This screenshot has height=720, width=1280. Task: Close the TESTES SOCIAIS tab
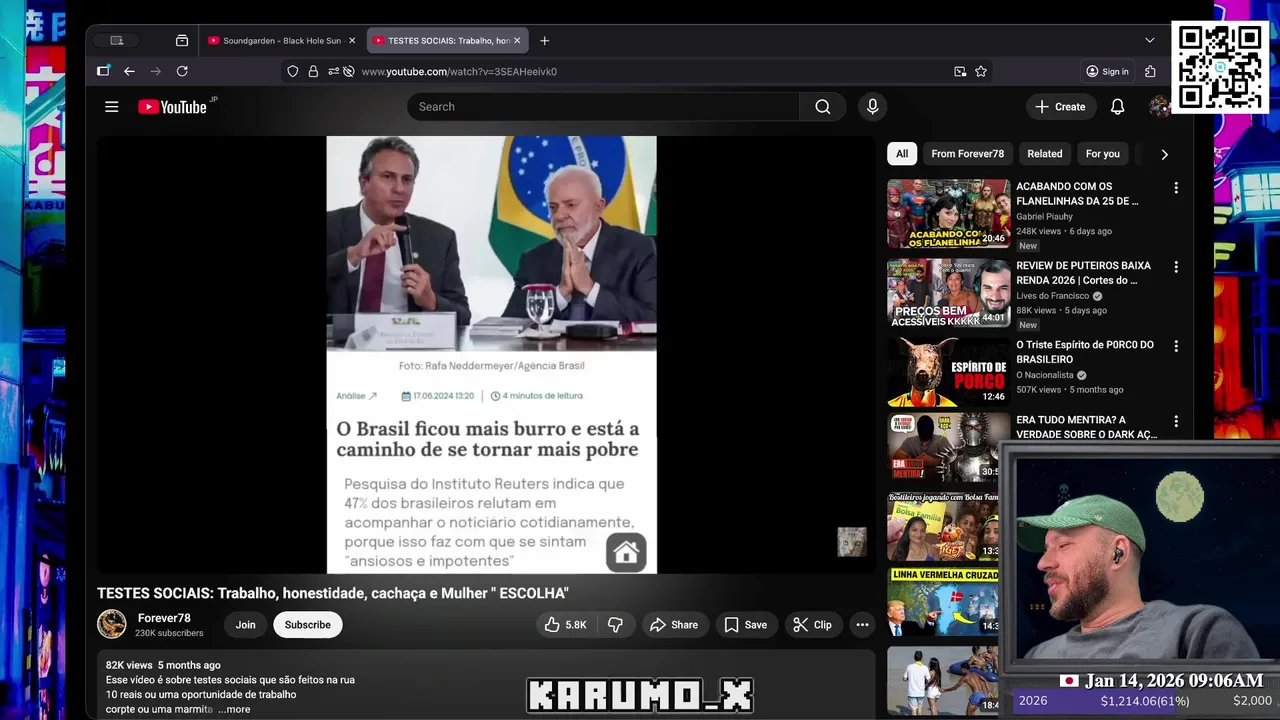click(x=517, y=41)
